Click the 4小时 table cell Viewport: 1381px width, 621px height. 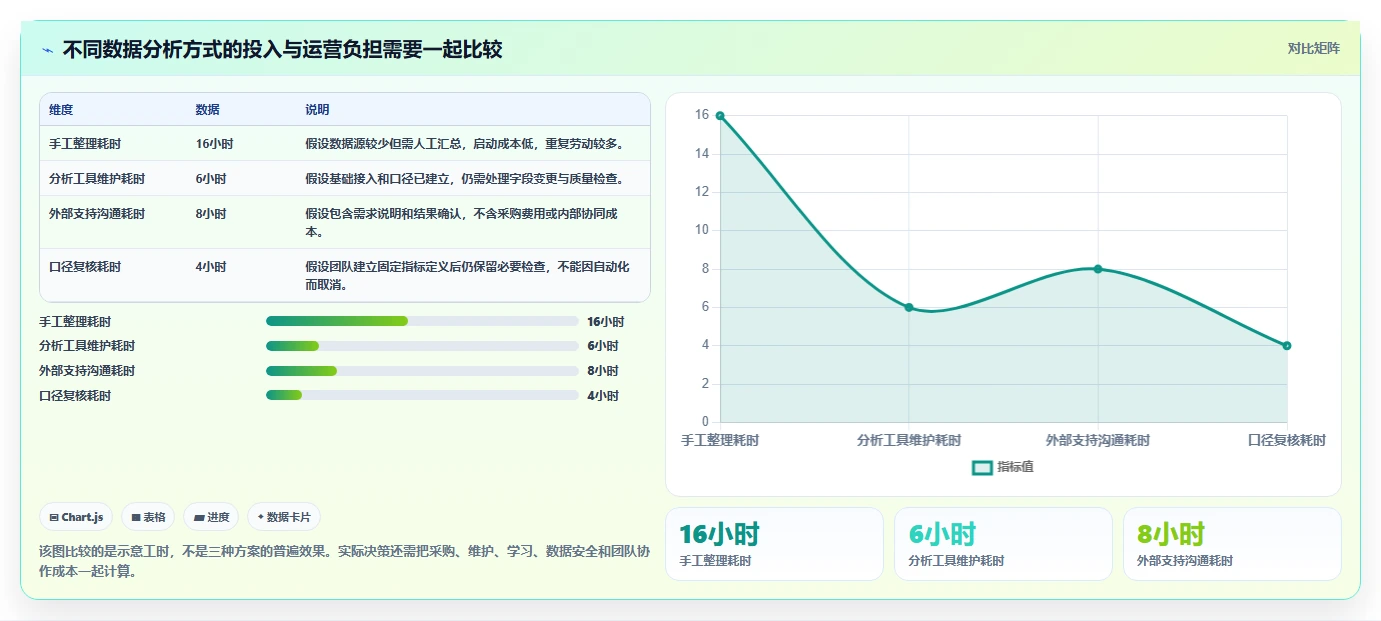(x=211, y=267)
